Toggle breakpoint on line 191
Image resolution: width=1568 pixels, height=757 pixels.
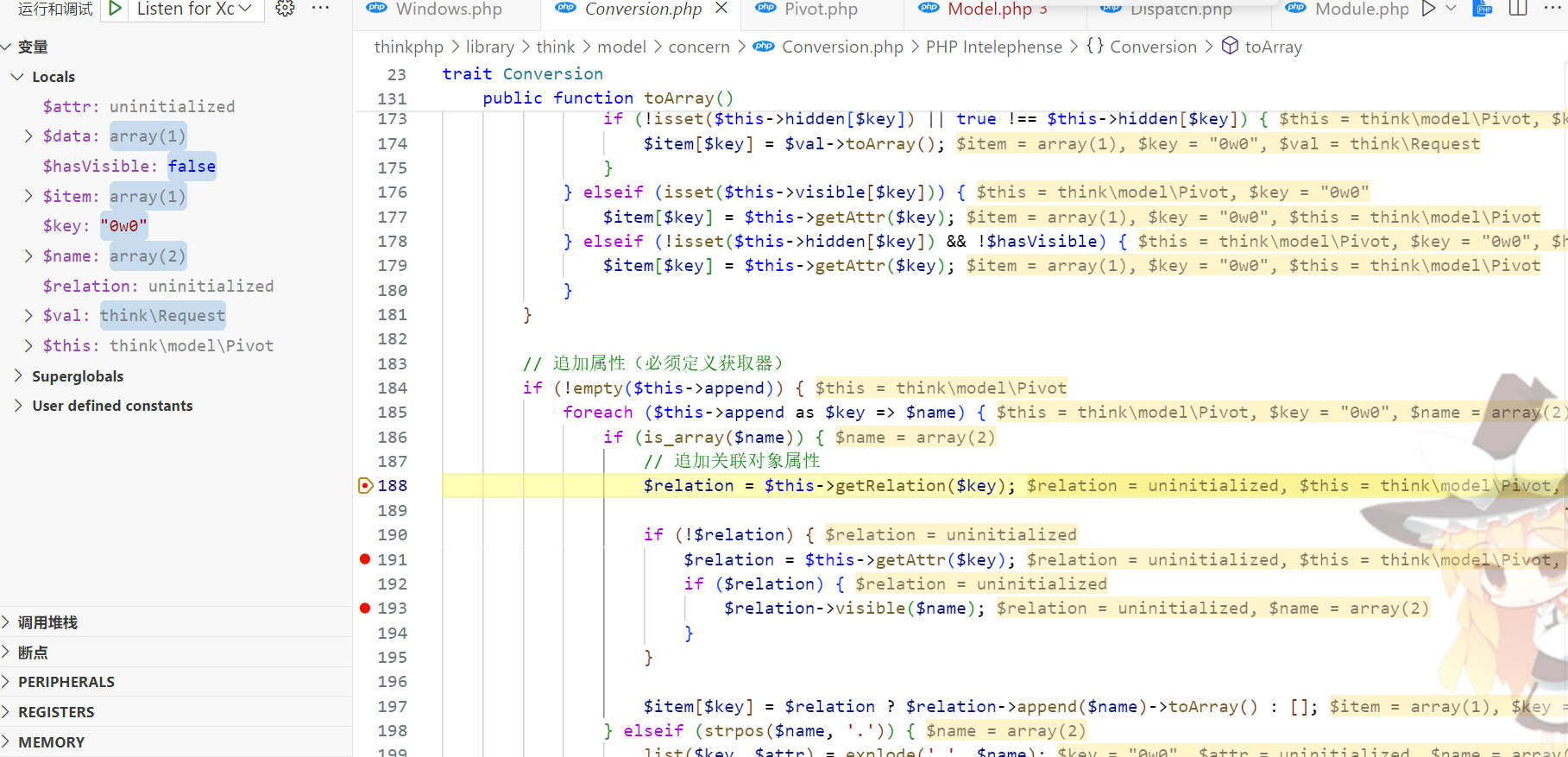pyautogui.click(x=365, y=559)
